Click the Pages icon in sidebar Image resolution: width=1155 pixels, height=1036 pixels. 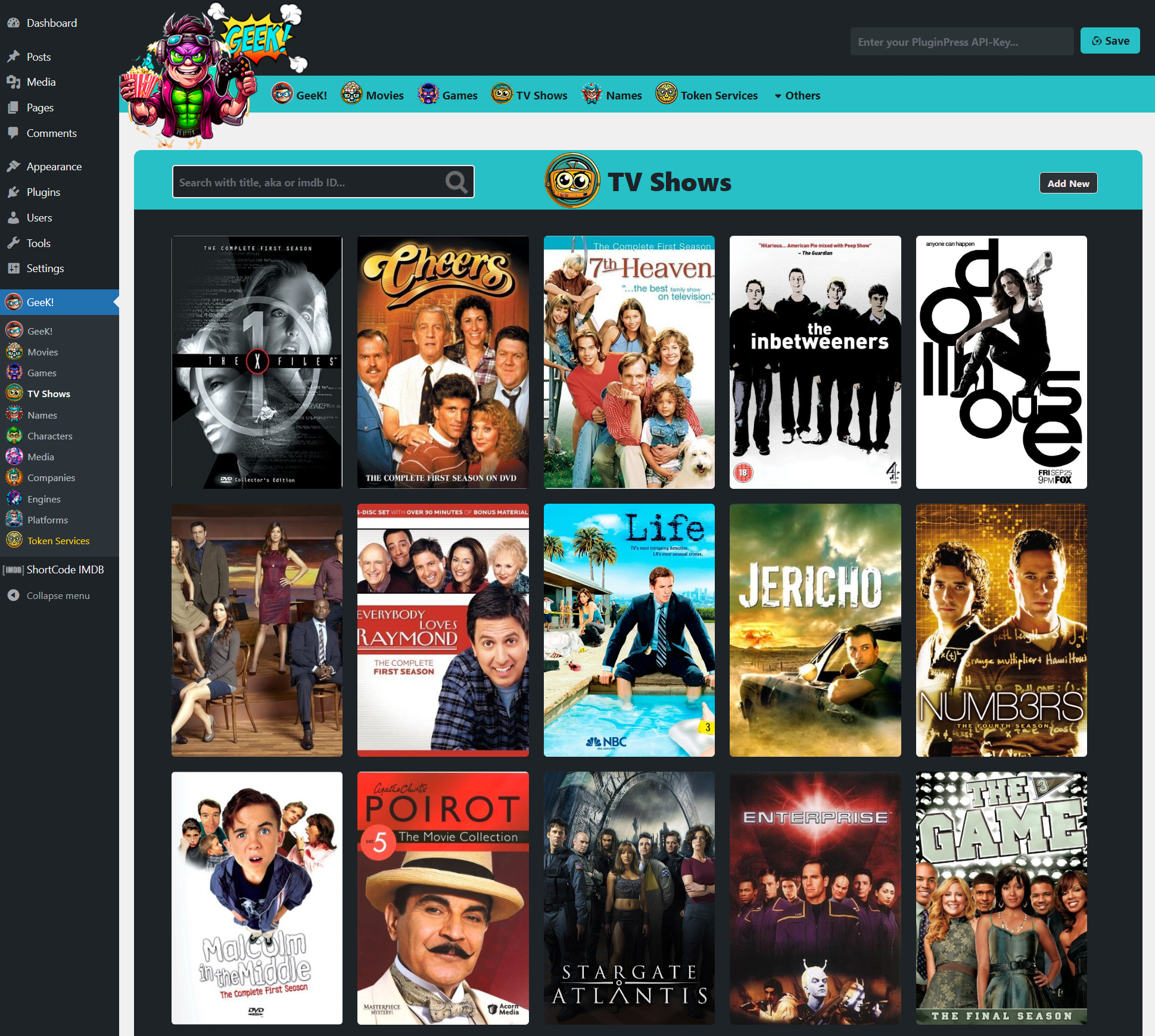13,108
